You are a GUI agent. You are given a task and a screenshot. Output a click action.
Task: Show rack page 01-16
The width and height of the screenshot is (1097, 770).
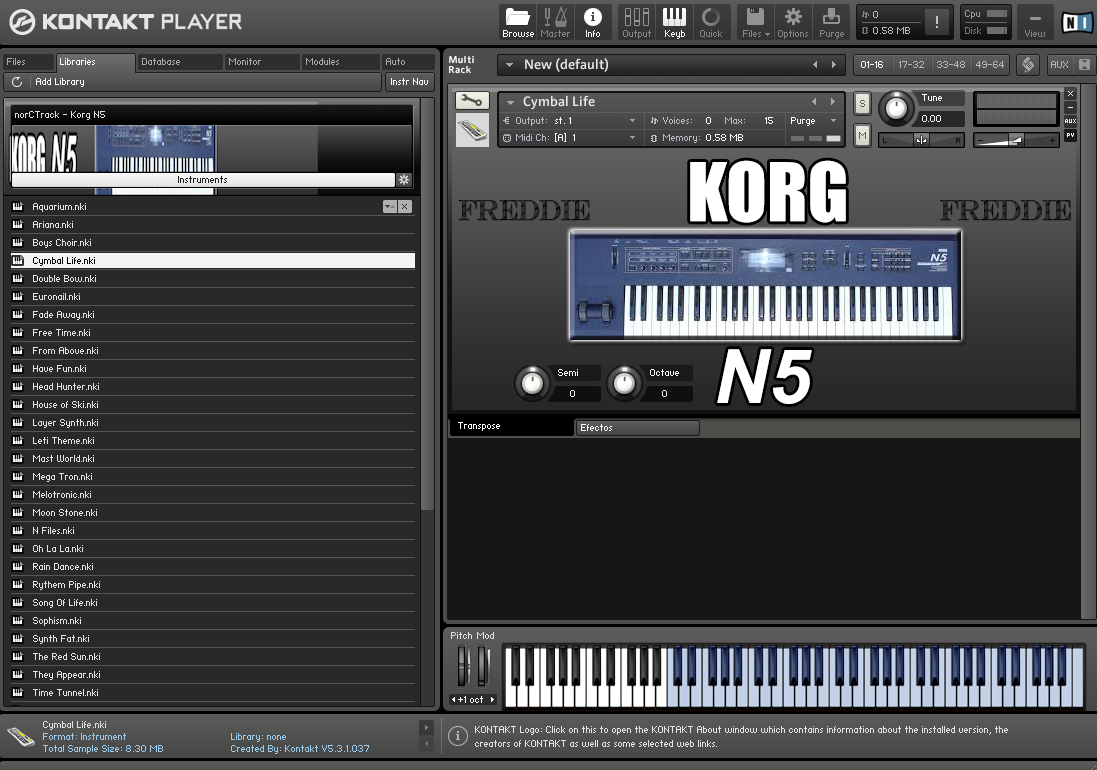tap(872, 65)
